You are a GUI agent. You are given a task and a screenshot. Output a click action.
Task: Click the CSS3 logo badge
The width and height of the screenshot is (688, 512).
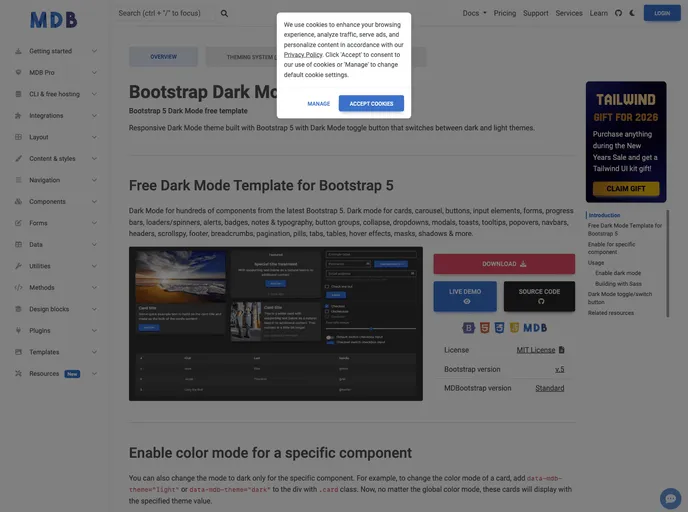499,328
